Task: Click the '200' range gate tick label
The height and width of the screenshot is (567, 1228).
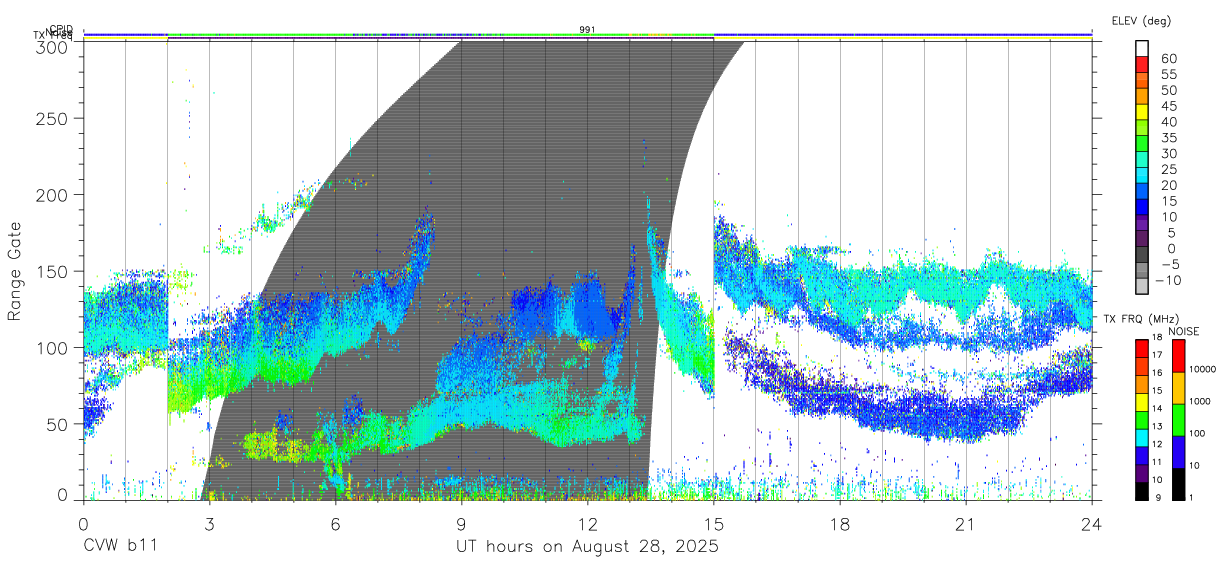Action: tap(54, 194)
